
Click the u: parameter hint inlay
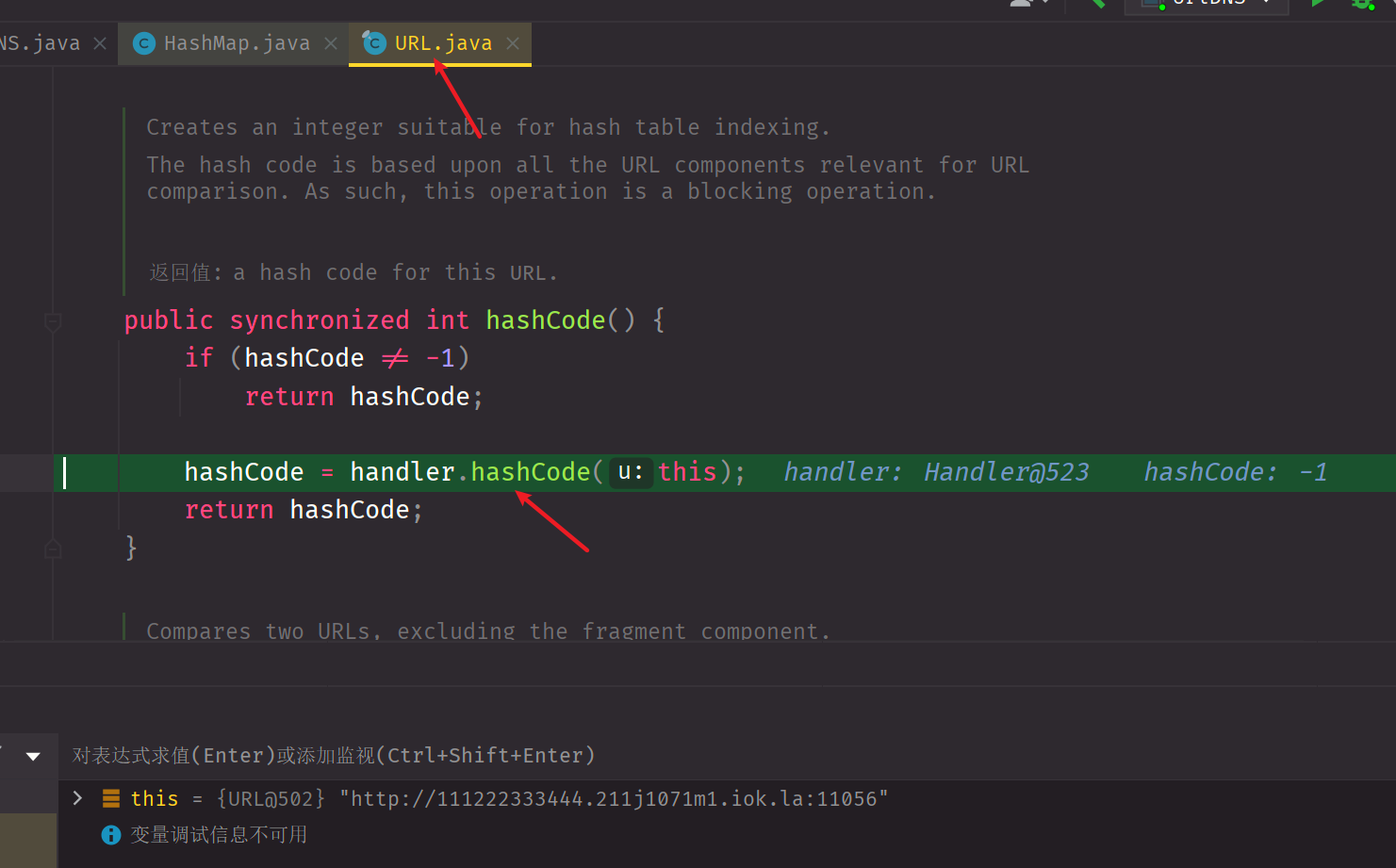[x=629, y=472]
